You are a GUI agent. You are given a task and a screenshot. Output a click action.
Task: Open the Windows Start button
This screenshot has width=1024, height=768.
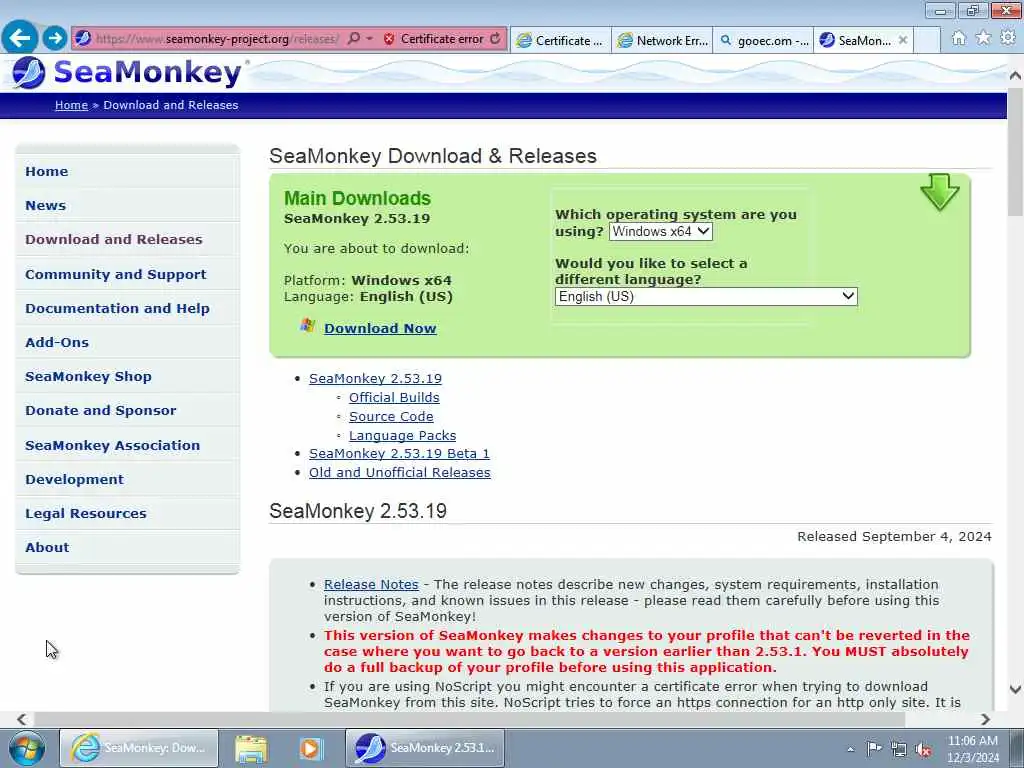coord(27,748)
